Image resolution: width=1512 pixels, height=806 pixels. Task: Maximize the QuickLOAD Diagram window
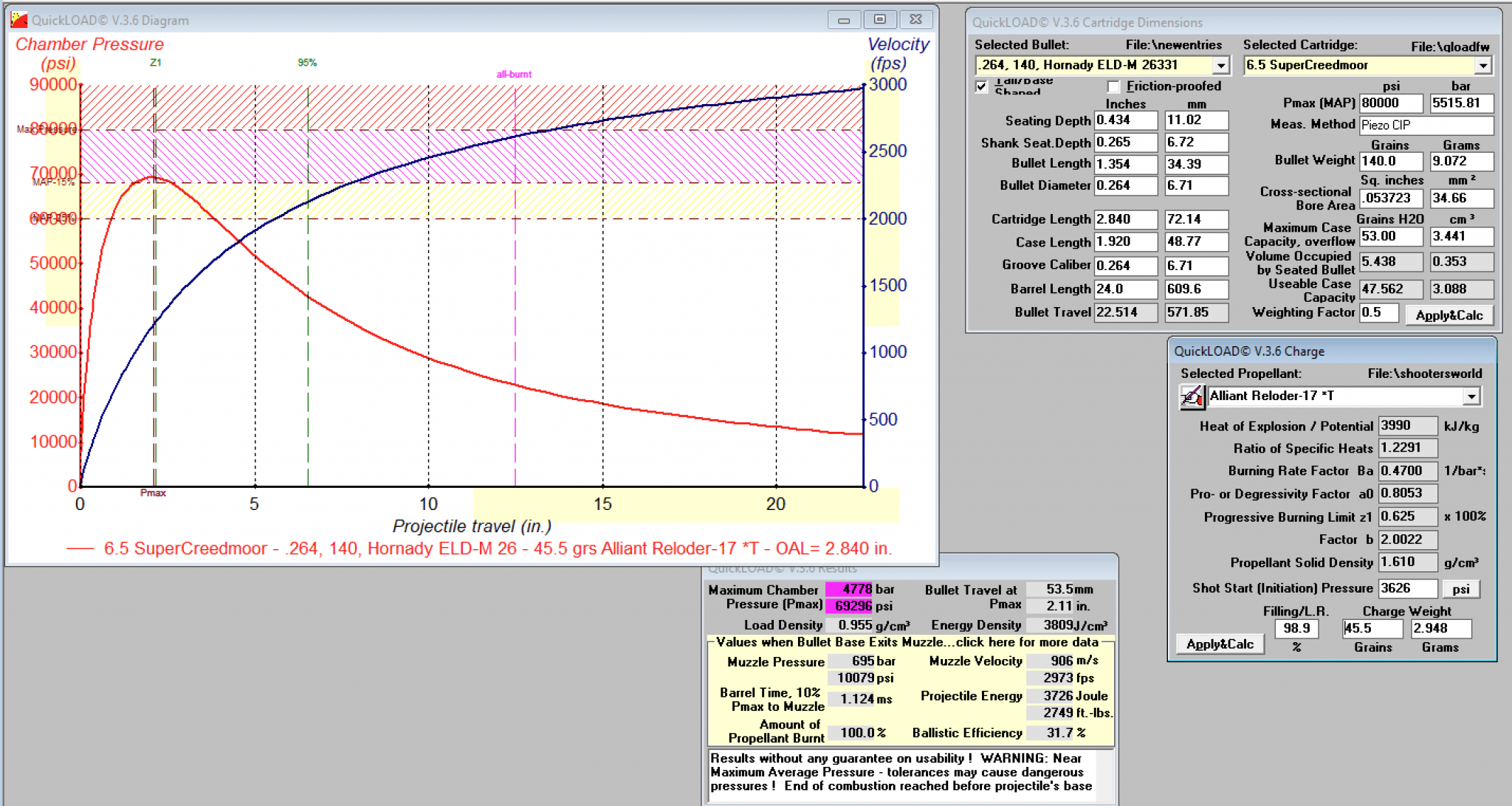(879, 20)
